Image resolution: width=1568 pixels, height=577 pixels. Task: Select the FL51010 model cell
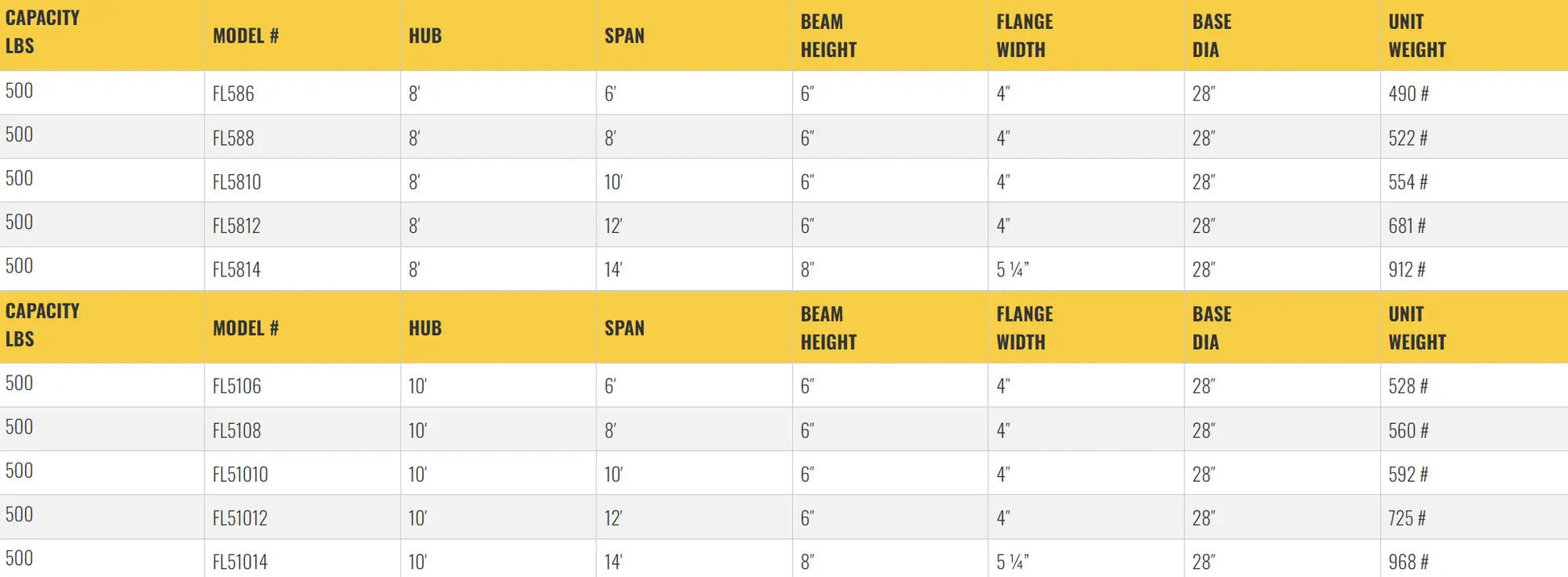[240, 474]
